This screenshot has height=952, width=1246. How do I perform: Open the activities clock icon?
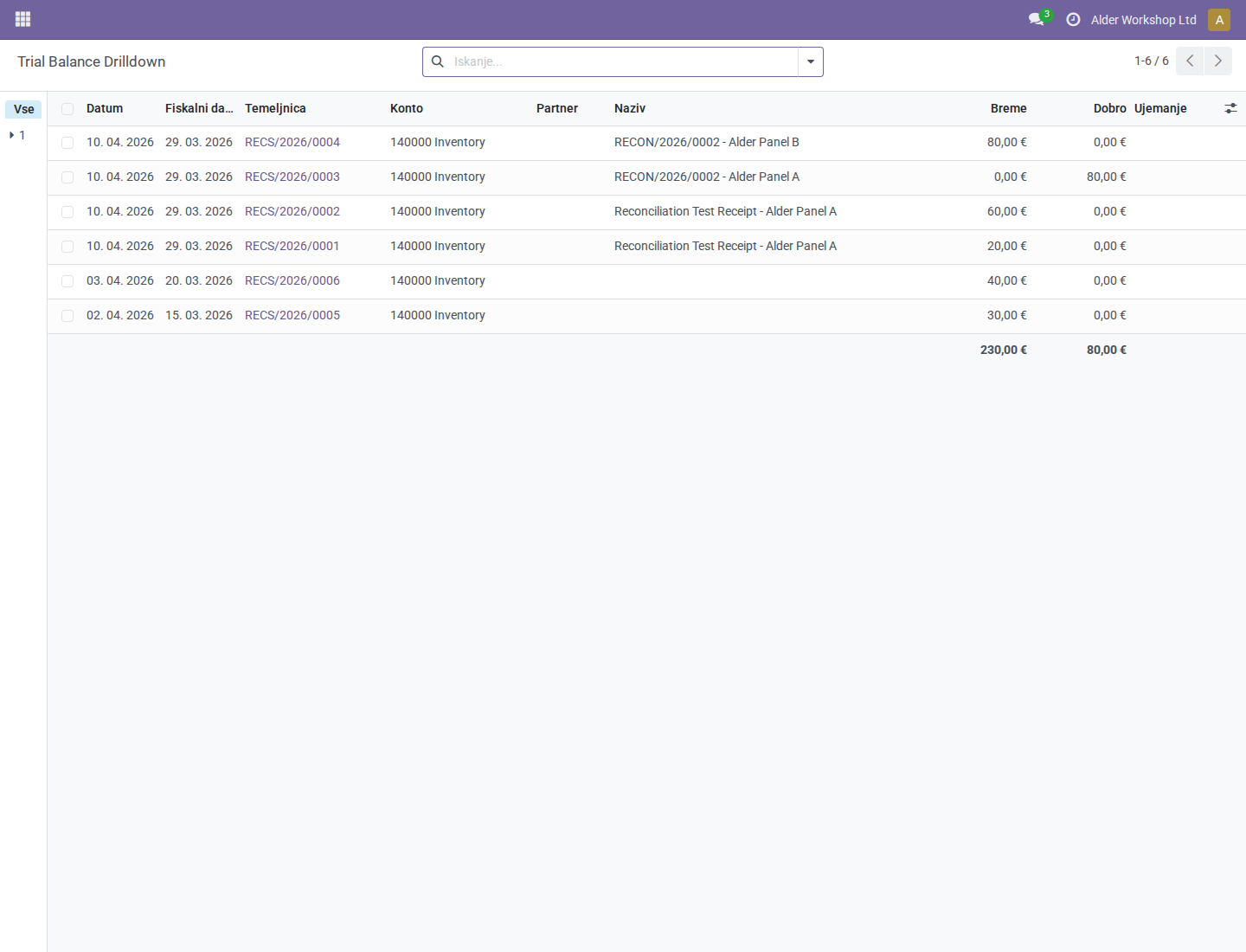click(1073, 19)
